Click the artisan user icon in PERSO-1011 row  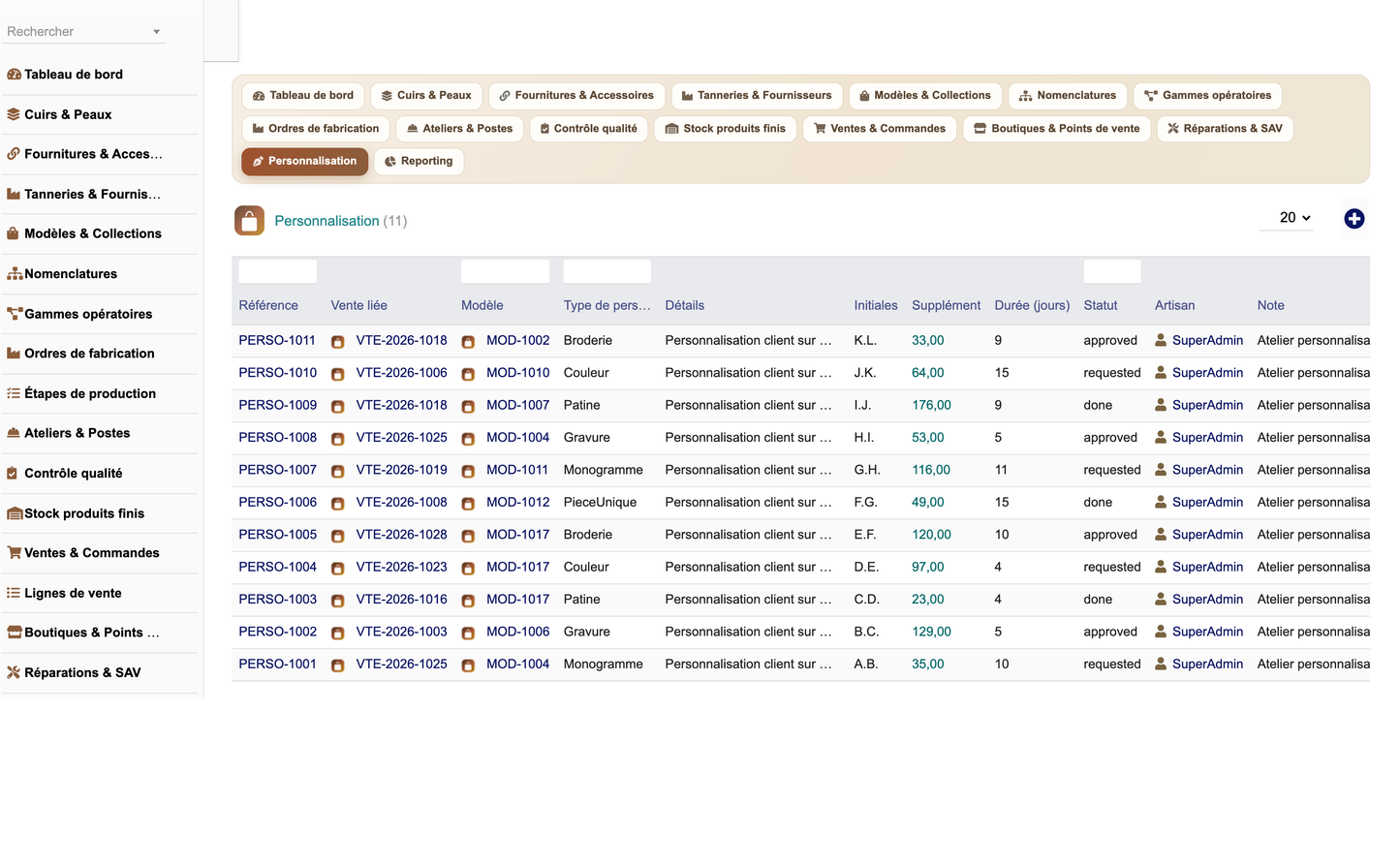pyautogui.click(x=1161, y=340)
